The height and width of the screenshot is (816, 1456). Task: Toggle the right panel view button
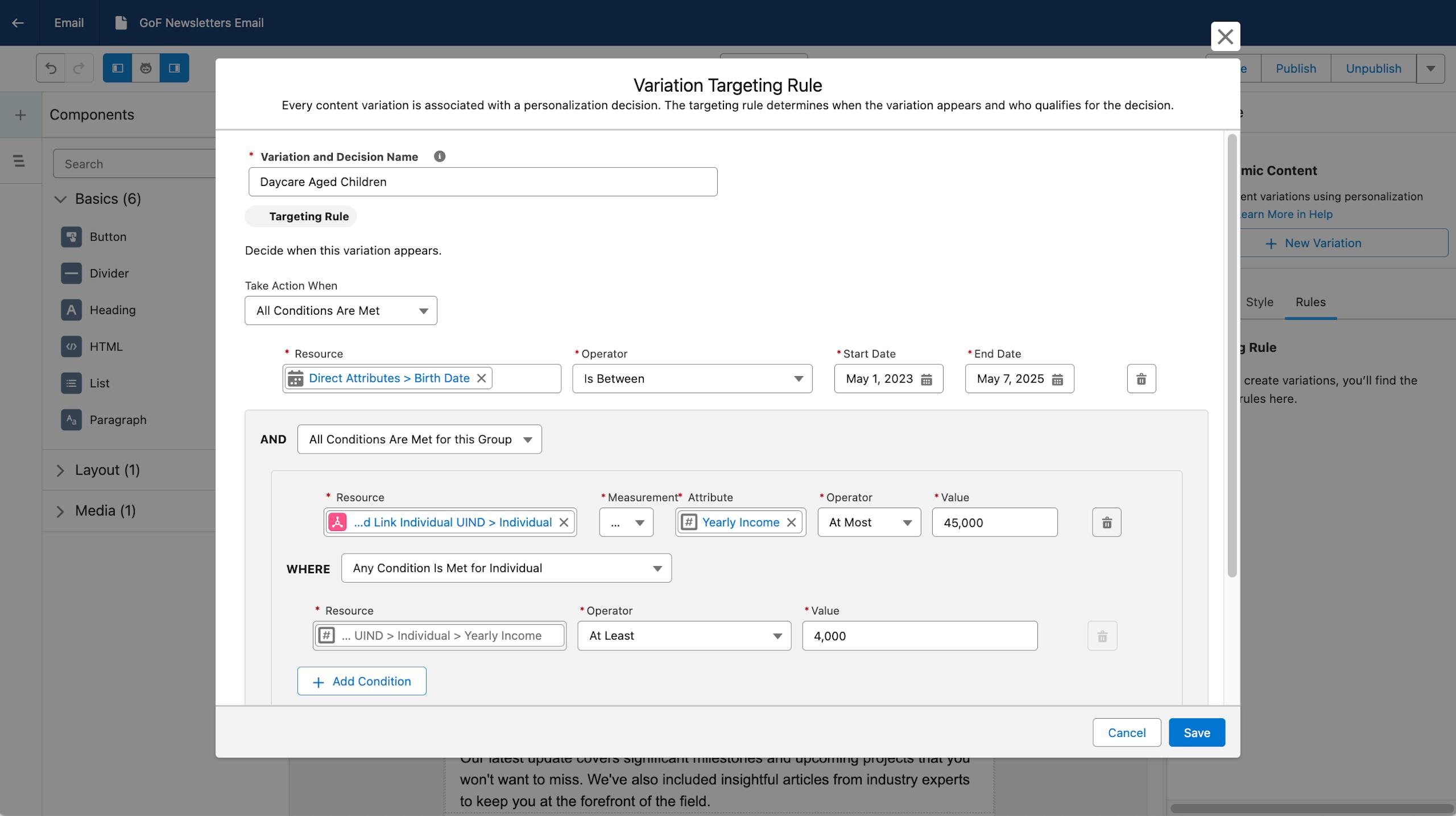tap(174, 68)
